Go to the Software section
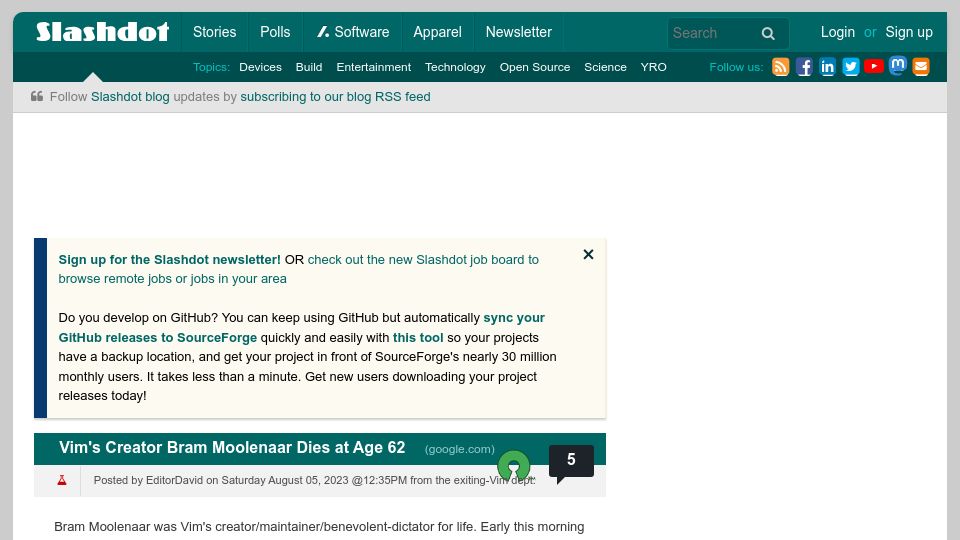The image size is (960, 540). click(353, 32)
